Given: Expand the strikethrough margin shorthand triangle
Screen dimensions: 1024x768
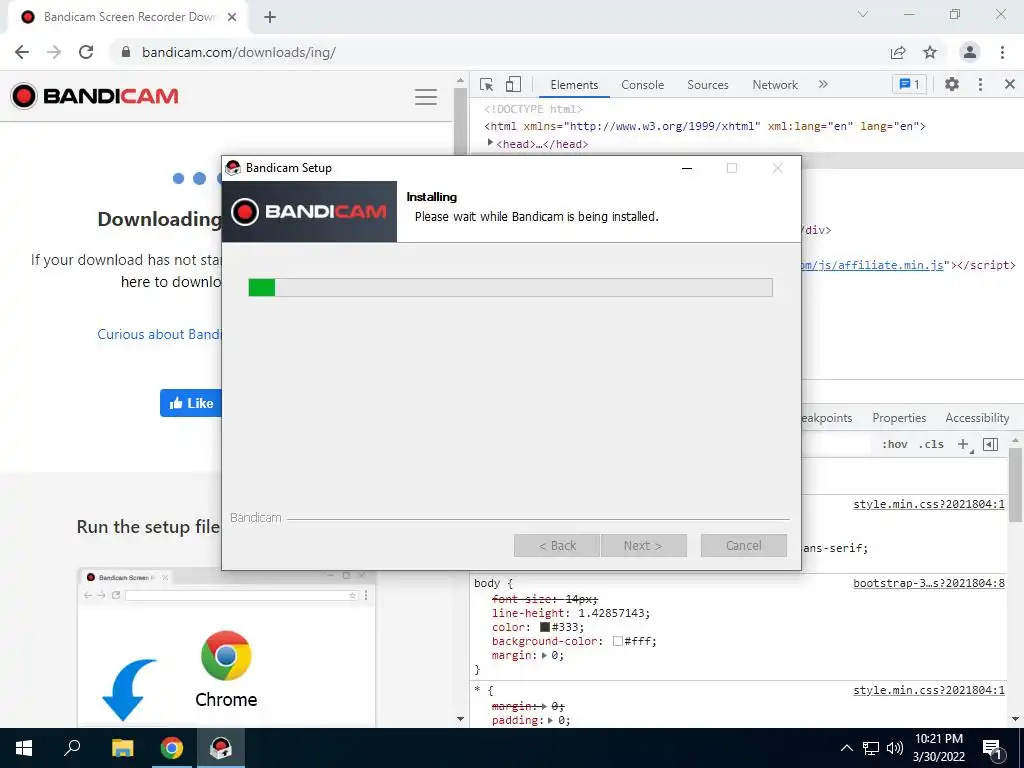Looking at the screenshot, I should (x=545, y=706).
